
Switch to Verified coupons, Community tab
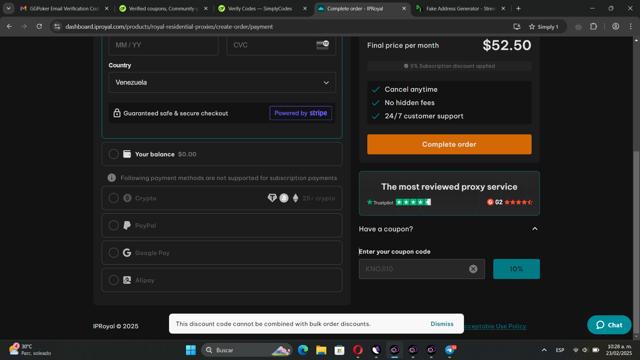pos(158,8)
